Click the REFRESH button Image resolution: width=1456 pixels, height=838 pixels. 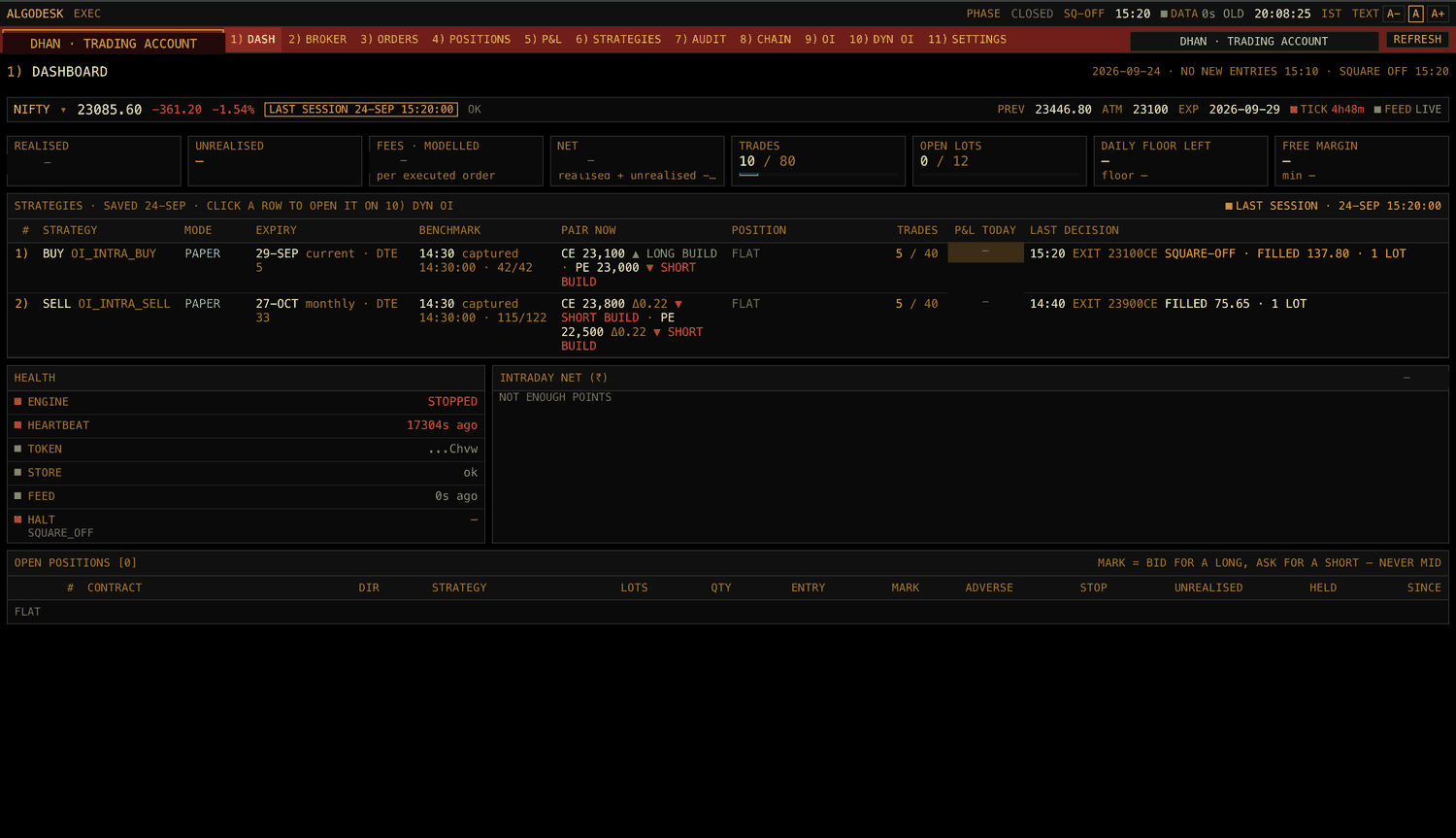(x=1417, y=40)
